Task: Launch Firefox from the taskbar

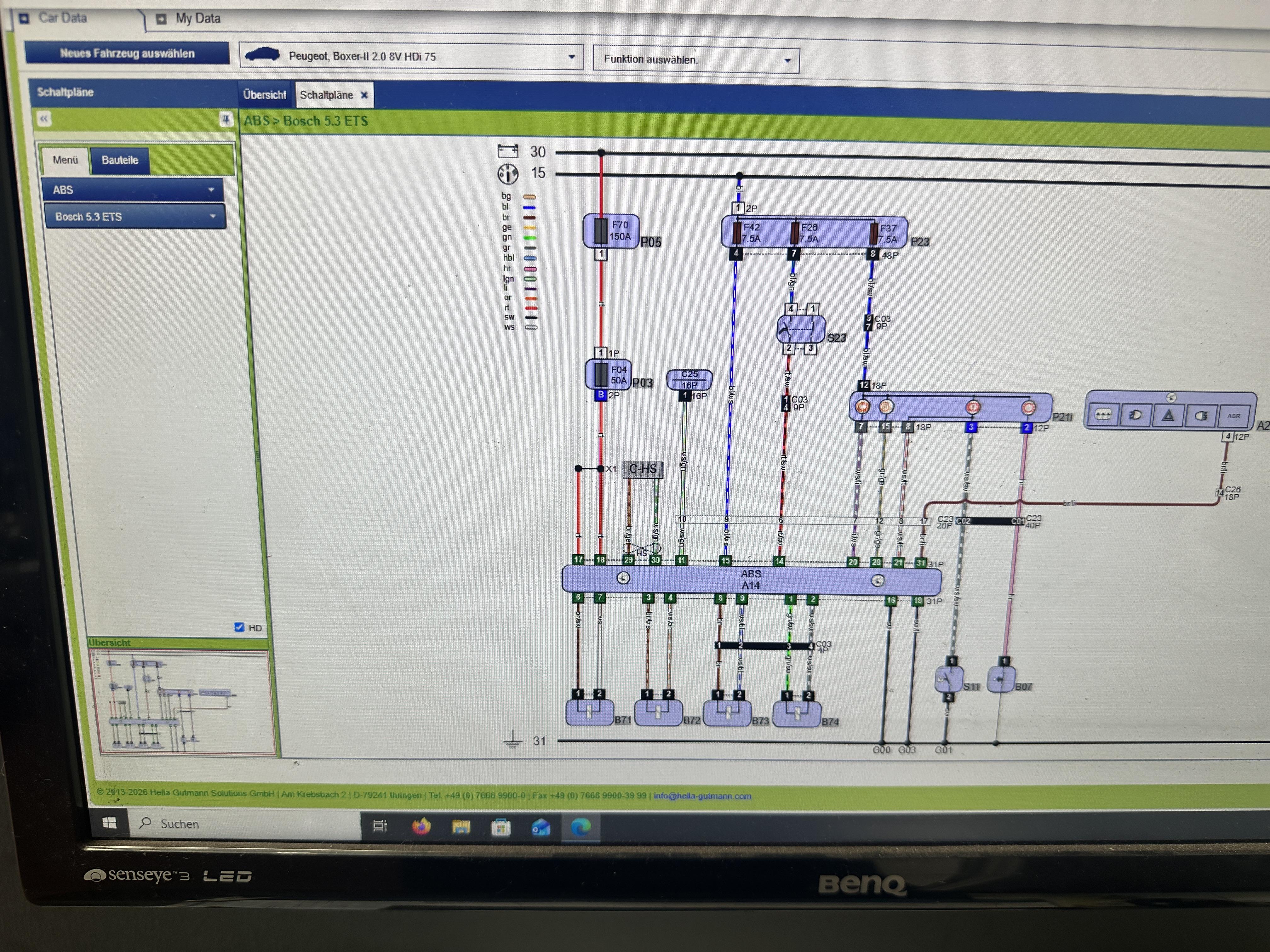Action: coord(421,826)
